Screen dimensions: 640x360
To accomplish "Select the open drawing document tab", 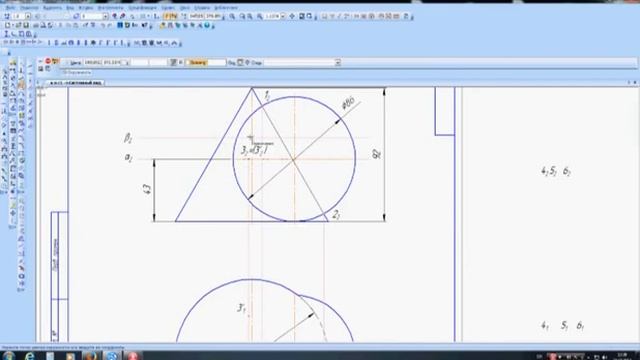I will (76, 83).
